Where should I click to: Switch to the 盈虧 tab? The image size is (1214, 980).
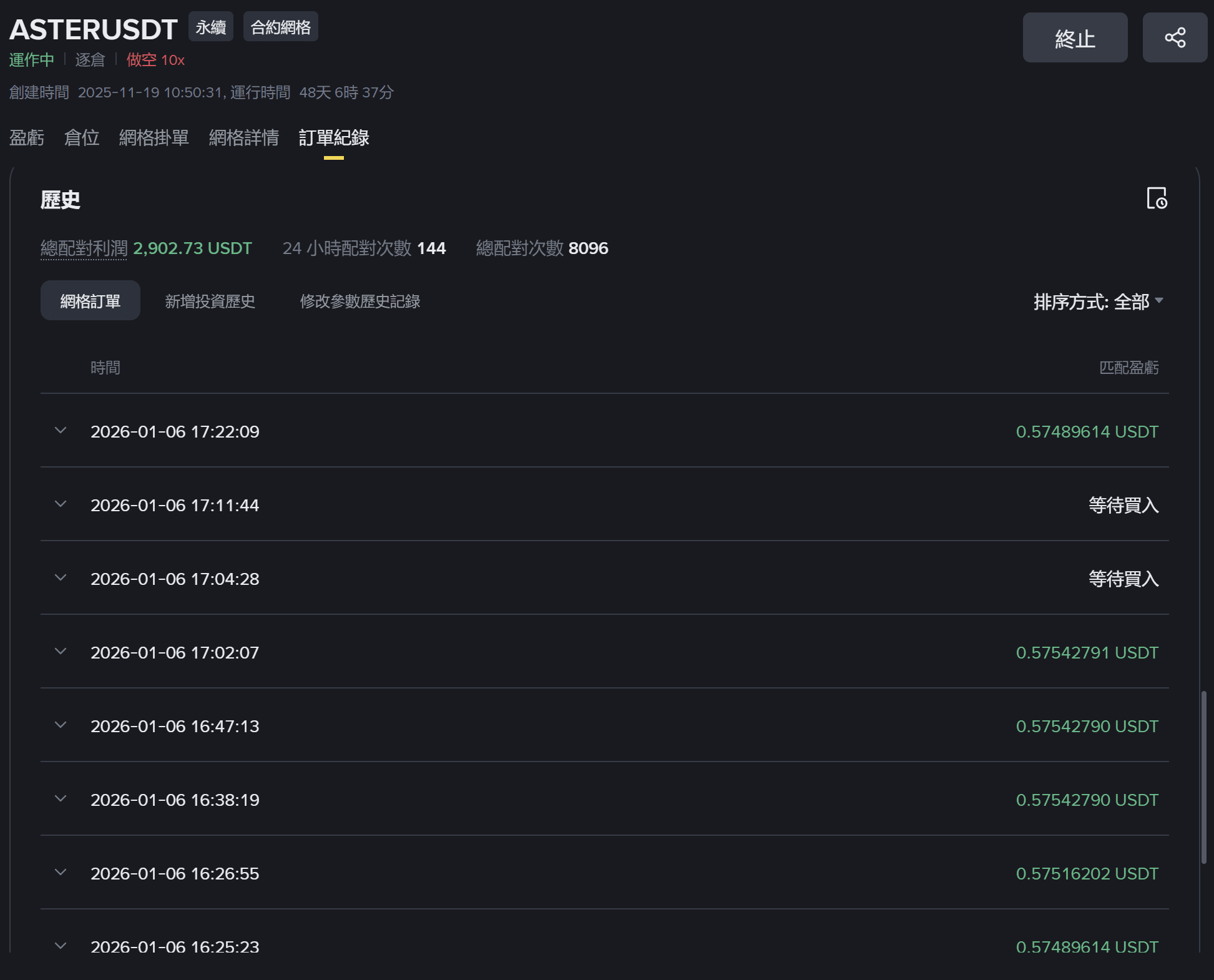click(x=27, y=137)
